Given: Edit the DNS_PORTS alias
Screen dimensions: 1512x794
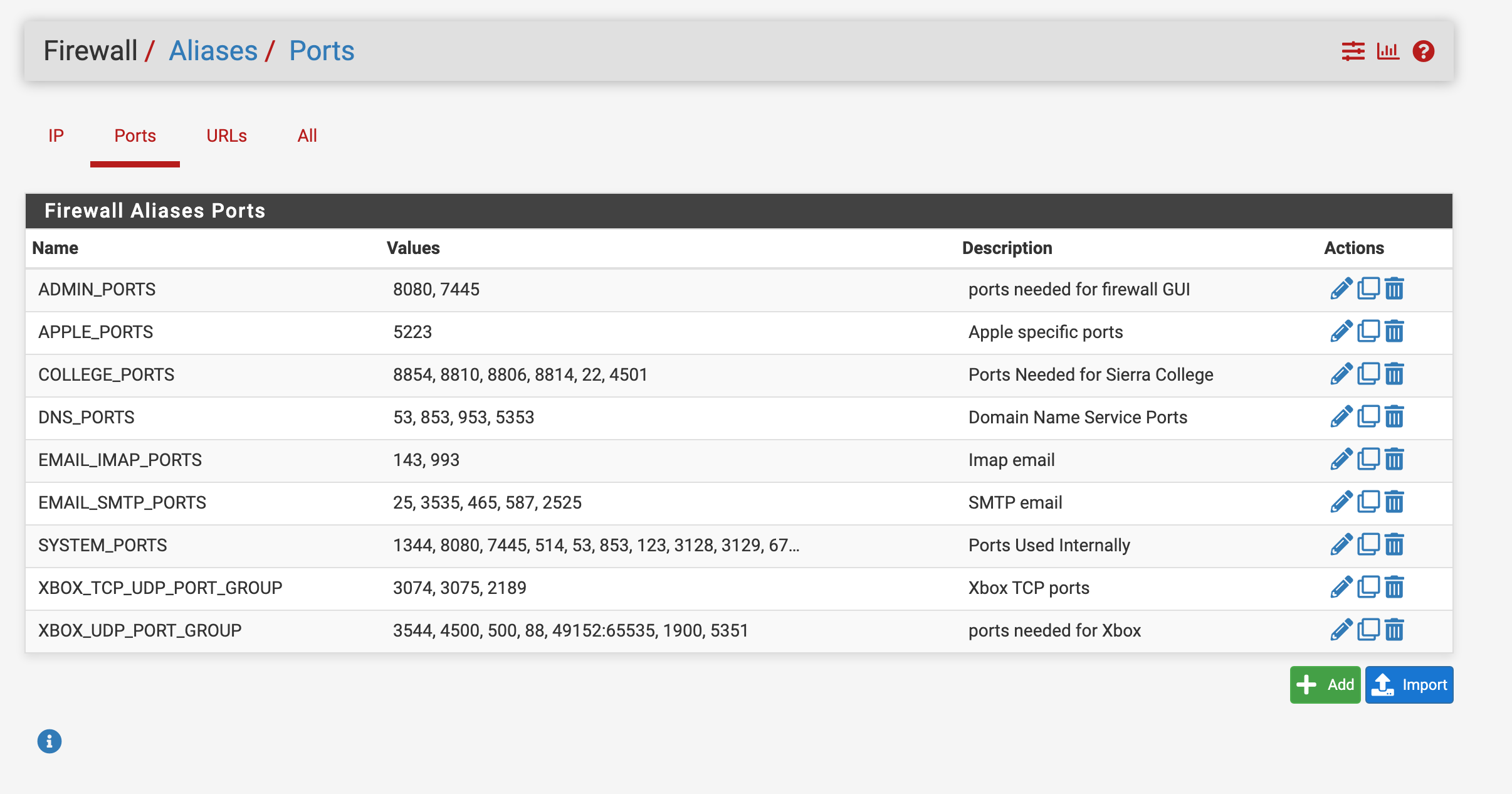Looking at the screenshot, I should [x=1341, y=417].
